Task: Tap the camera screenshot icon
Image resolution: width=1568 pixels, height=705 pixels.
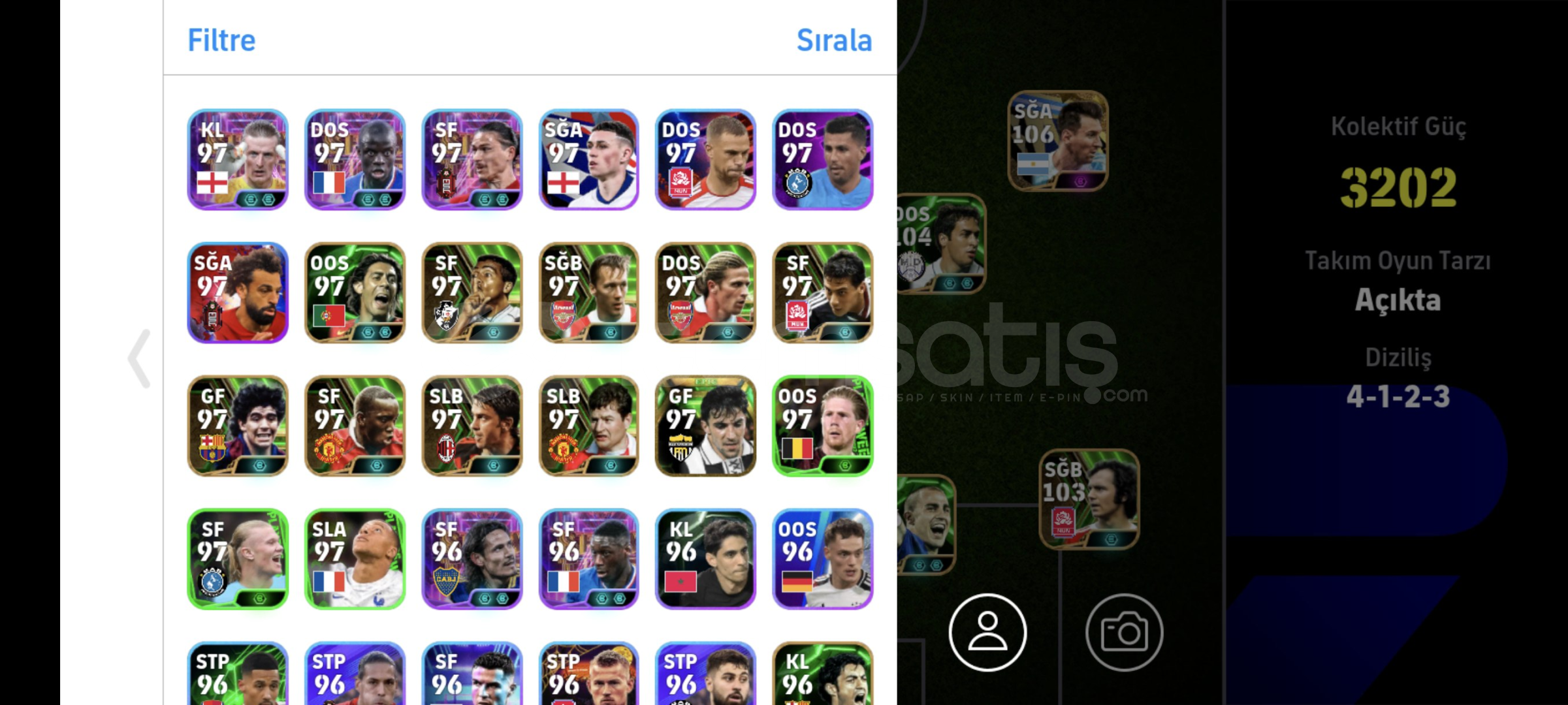Action: point(1124,632)
